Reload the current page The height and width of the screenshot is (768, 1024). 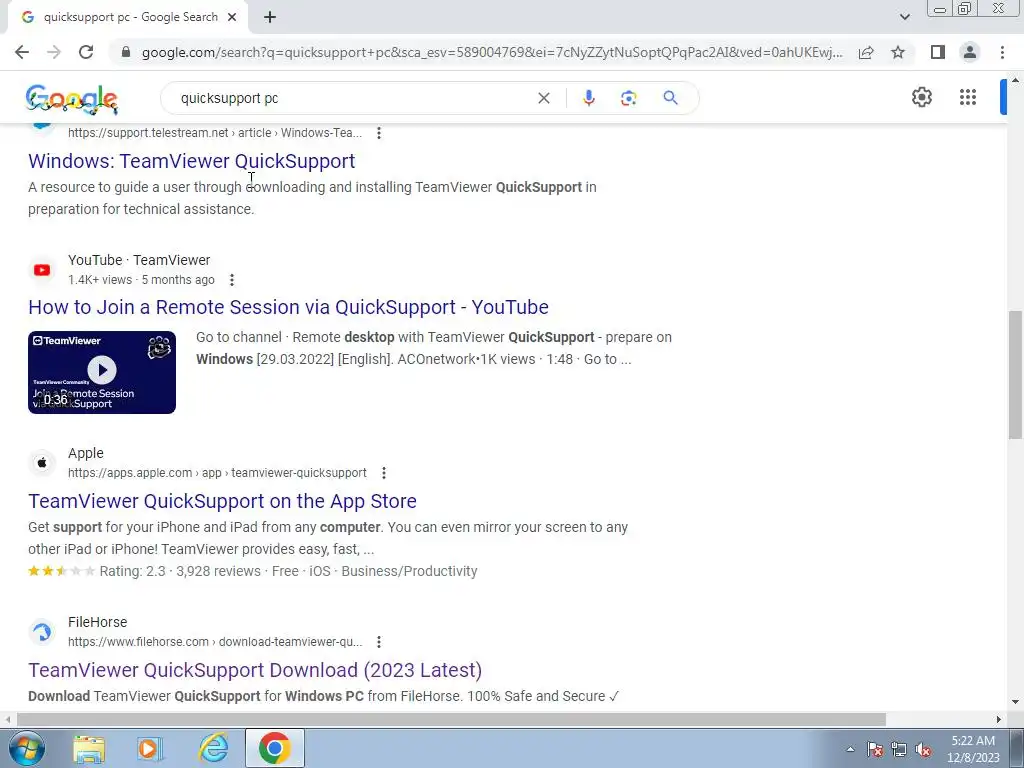point(86,52)
